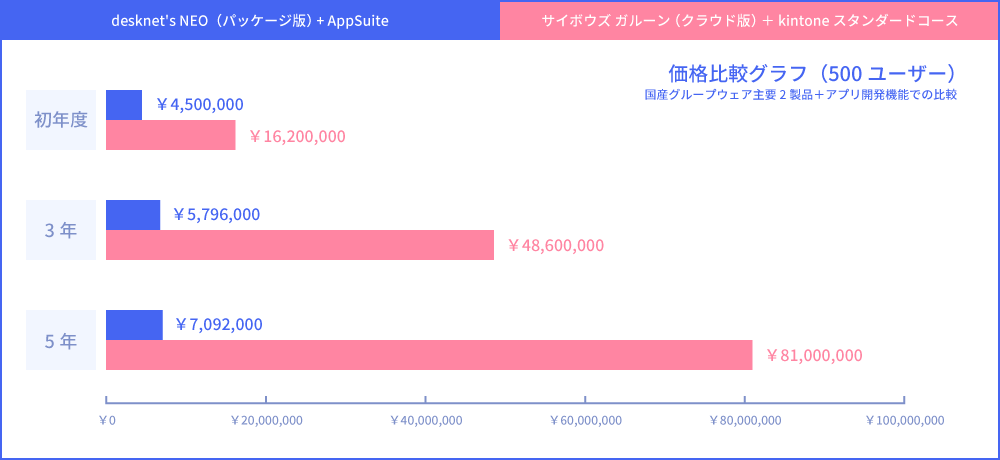Click the ￥5,796,000 value label
Screen dimensions: 1000x460
pos(216,214)
